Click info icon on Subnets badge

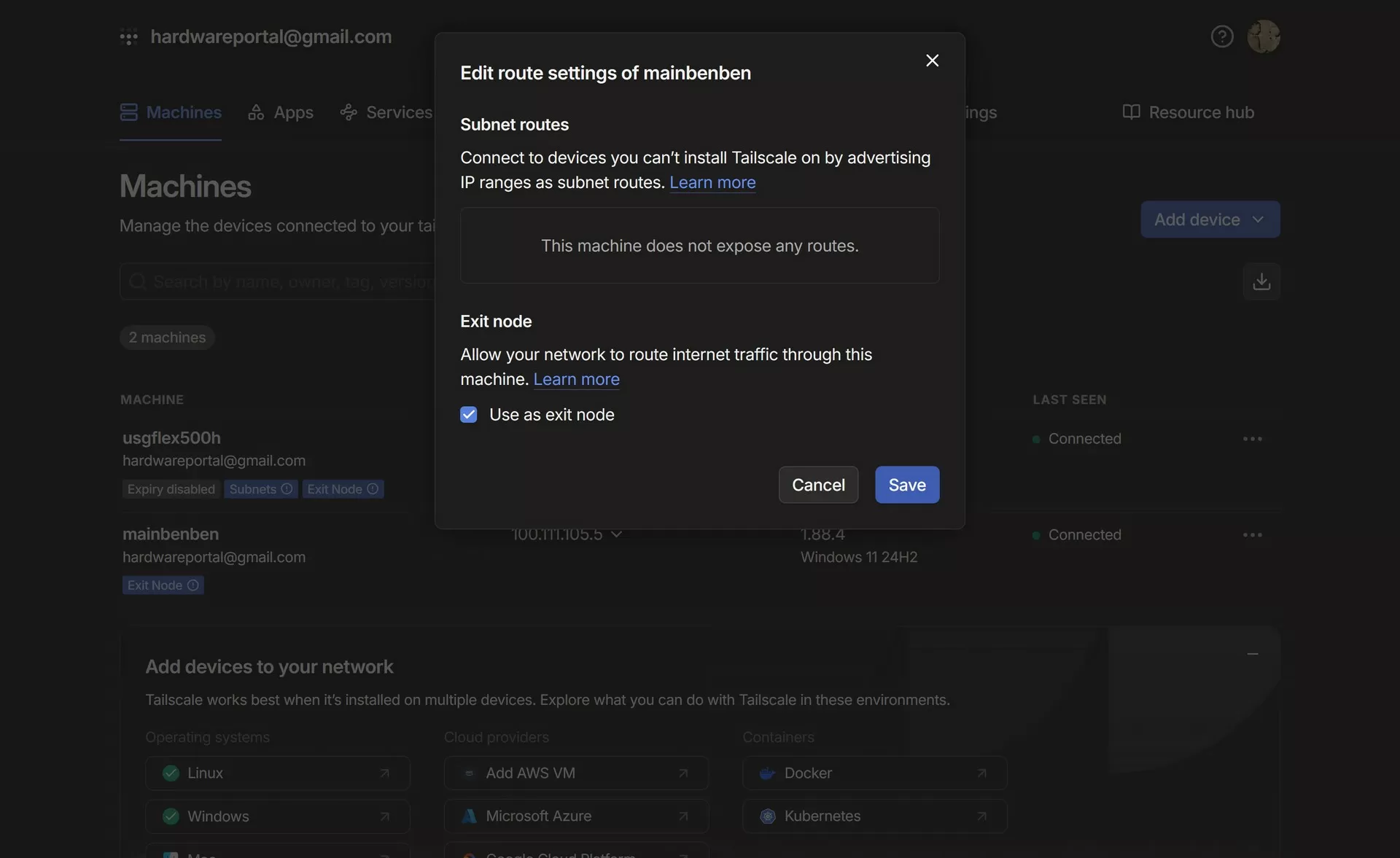click(x=287, y=489)
